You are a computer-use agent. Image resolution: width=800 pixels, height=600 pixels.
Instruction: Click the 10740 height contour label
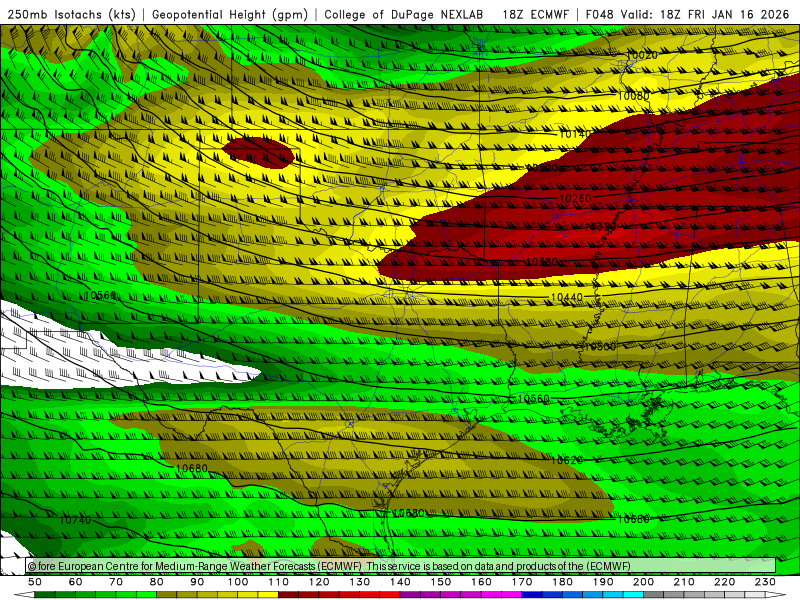tap(76, 520)
